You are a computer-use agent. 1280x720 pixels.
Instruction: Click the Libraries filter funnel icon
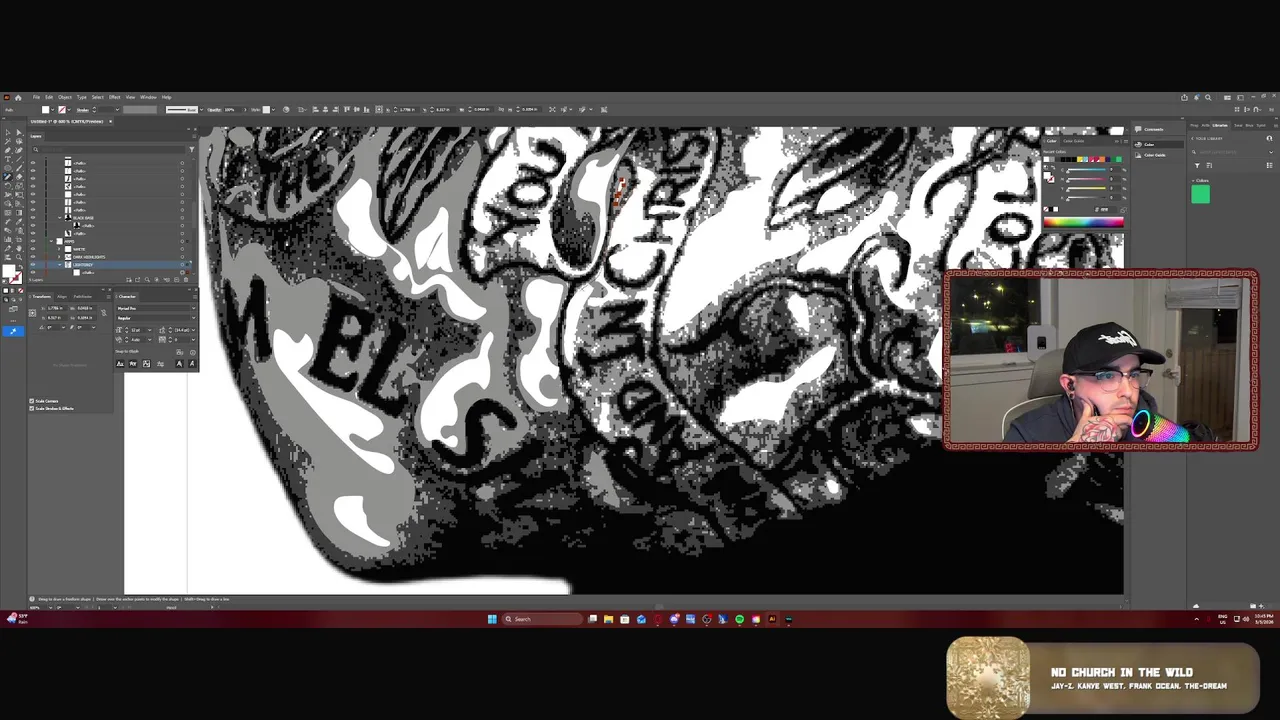1197,165
